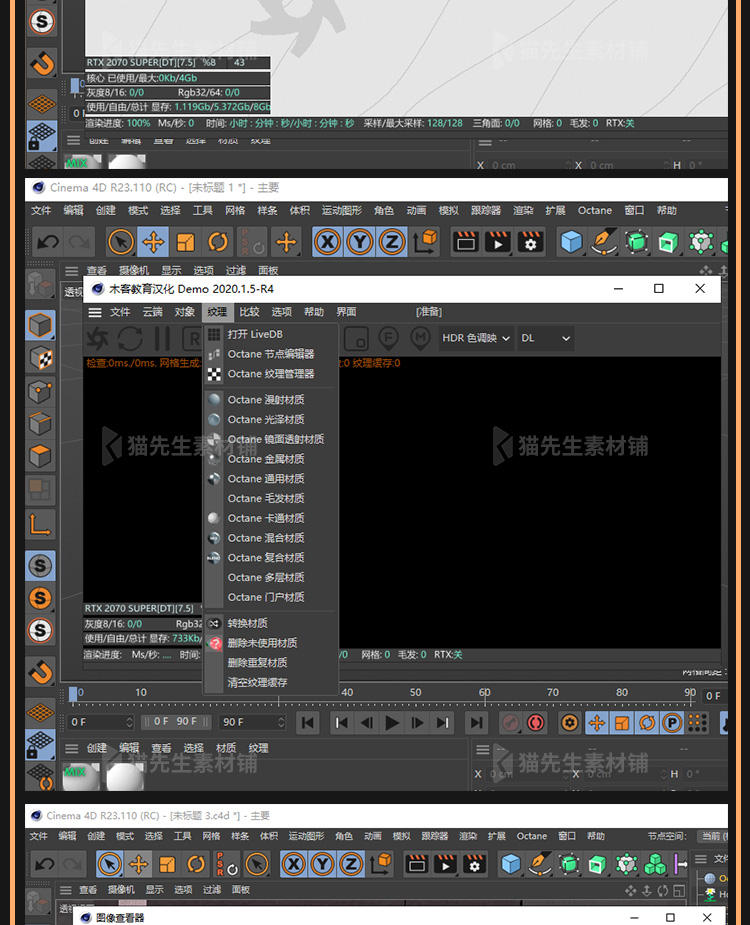The height and width of the screenshot is (925, 750).
Task: Toggle X axis lock in 未标题 1 window
Action: (327, 242)
